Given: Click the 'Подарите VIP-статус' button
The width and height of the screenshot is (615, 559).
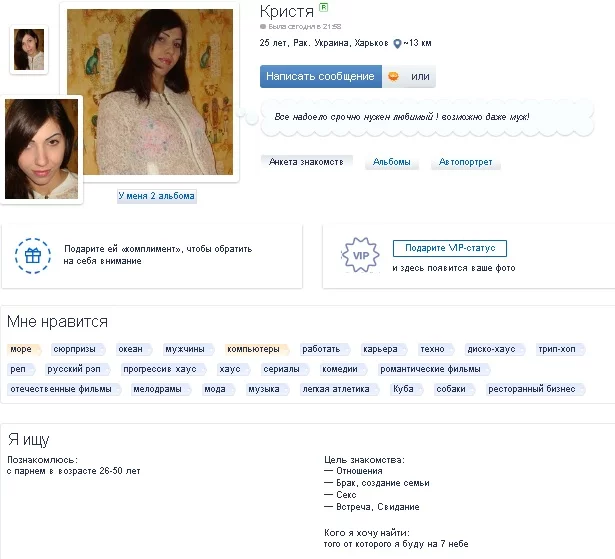Looking at the screenshot, I should (x=450, y=248).
